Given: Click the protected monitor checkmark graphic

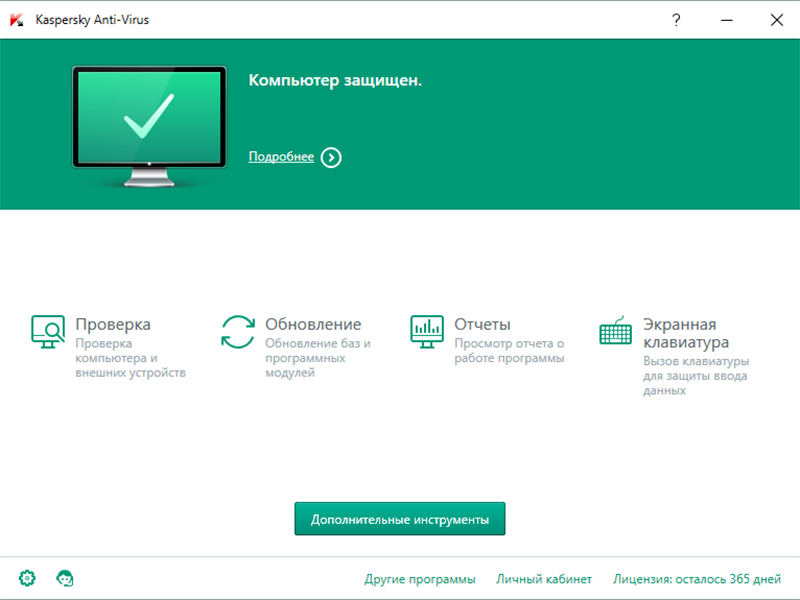Looking at the screenshot, I should 149,125.
